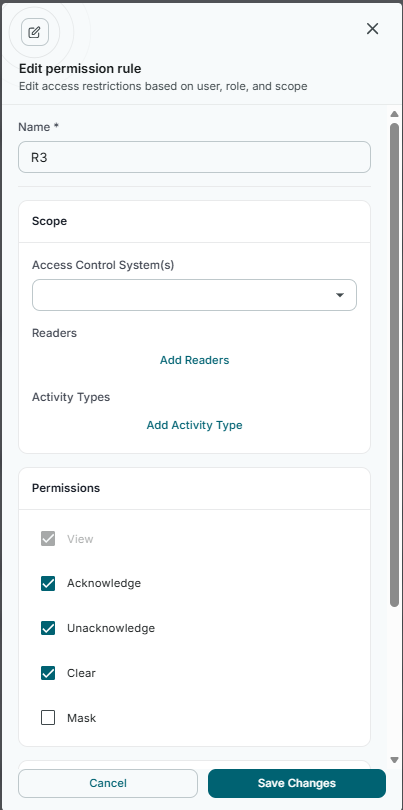This screenshot has width=403, height=810.
Task: Enable the Mask permission checkbox
Action: pyautogui.click(x=48, y=718)
